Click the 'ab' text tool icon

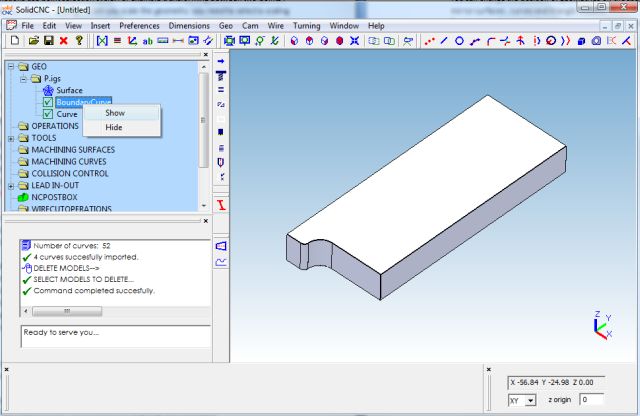(147, 41)
